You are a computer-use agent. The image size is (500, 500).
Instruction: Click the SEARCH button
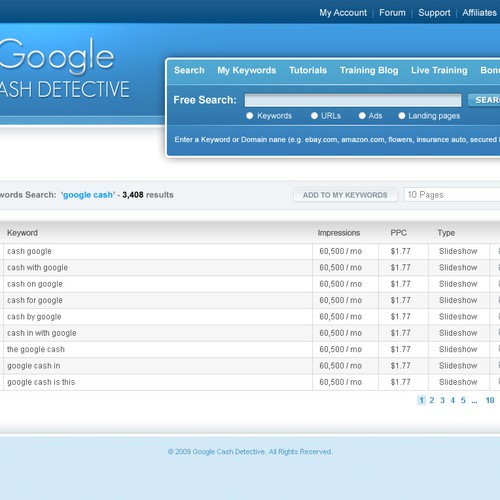click(x=484, y=100)
